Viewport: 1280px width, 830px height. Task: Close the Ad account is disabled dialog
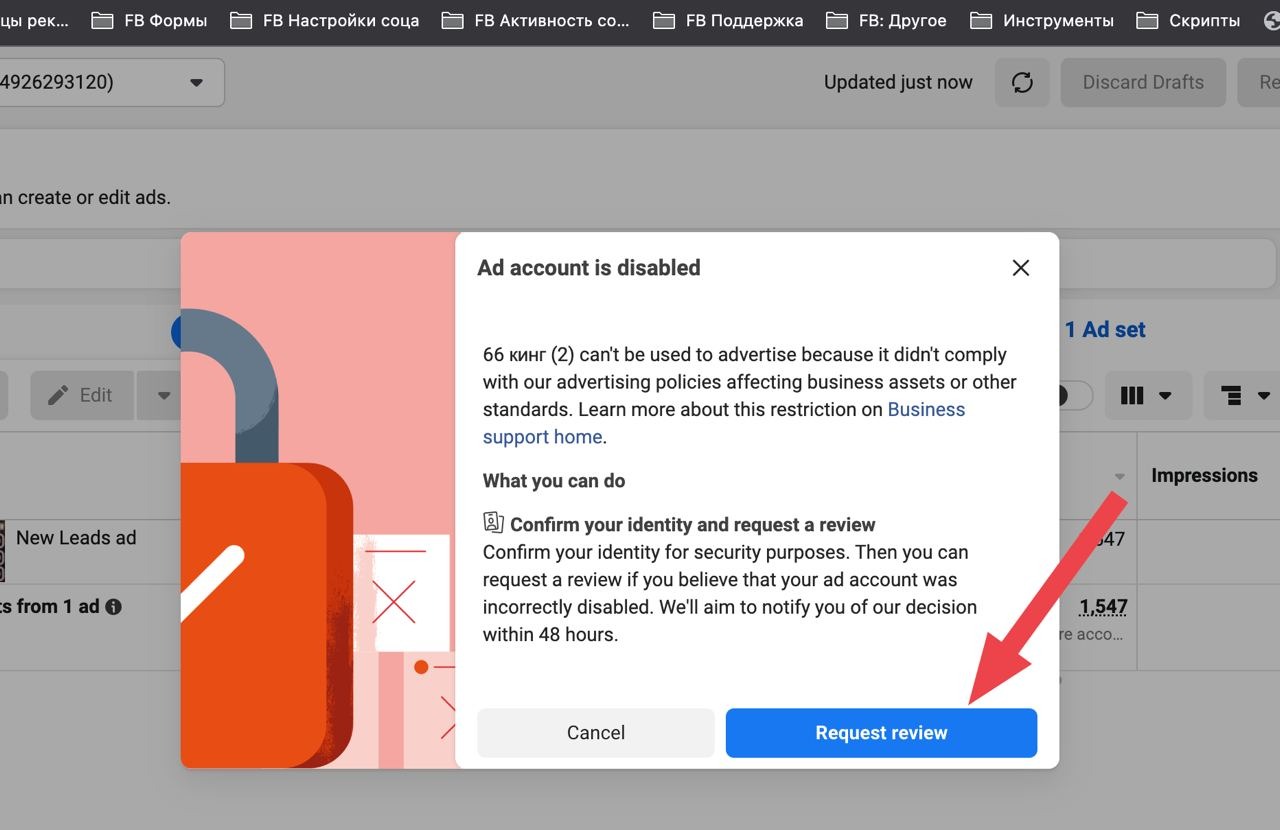pyautogui.click(x=1020, y=268)
